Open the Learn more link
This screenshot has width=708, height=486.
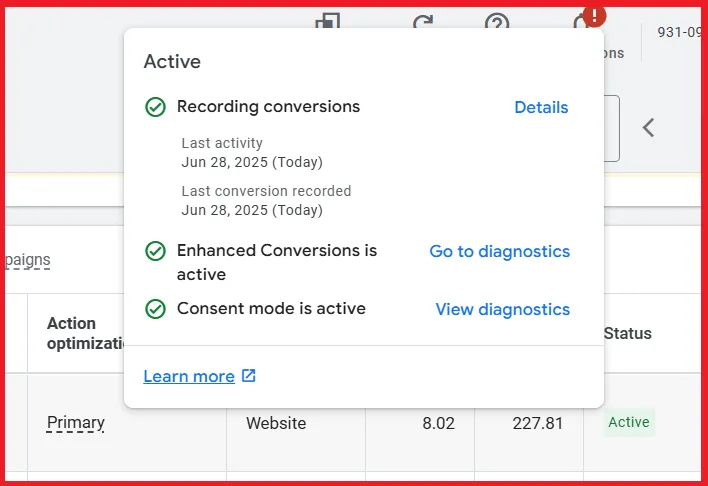click(x=189, y=376)
